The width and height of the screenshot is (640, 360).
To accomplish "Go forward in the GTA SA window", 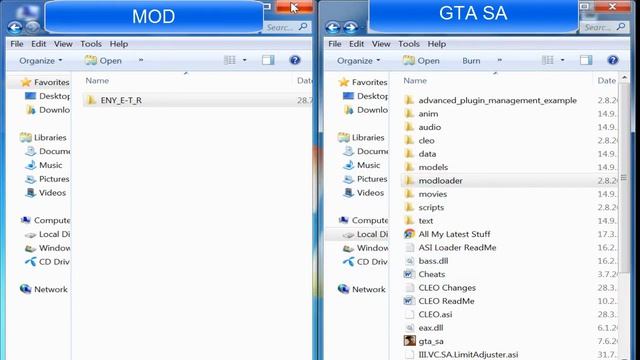I will (351, 27).
